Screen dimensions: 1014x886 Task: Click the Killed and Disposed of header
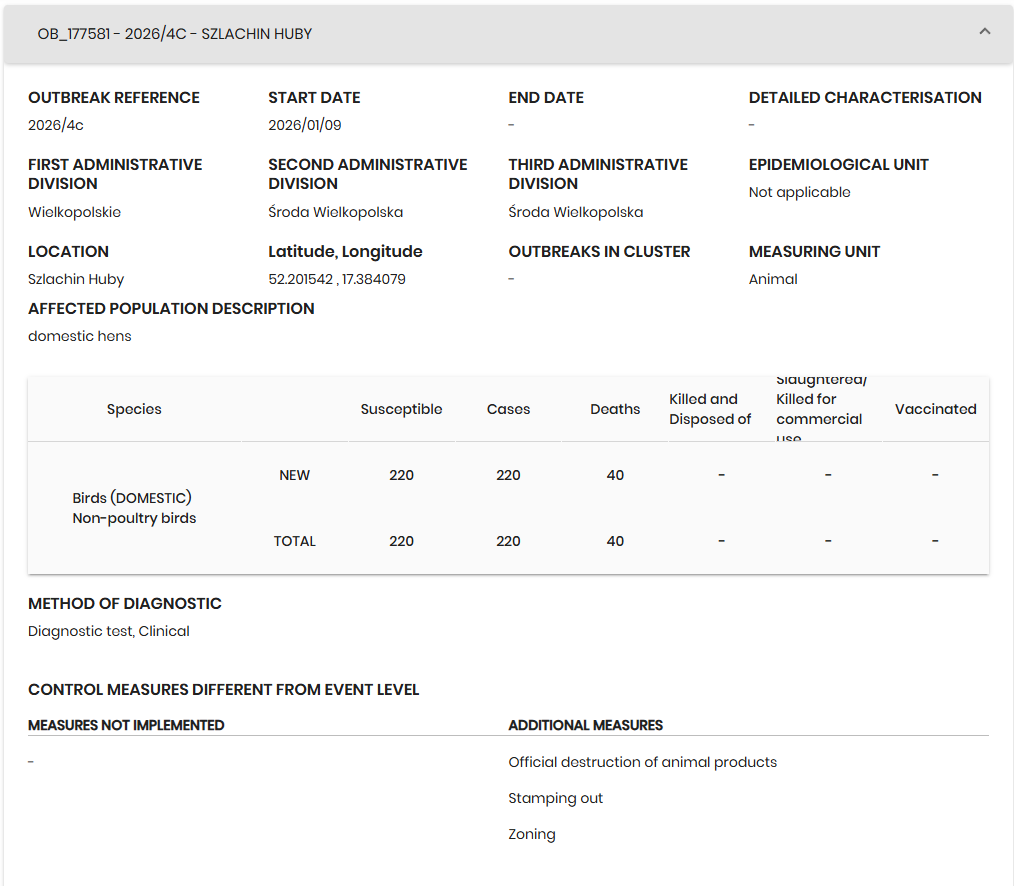[710, 409]
